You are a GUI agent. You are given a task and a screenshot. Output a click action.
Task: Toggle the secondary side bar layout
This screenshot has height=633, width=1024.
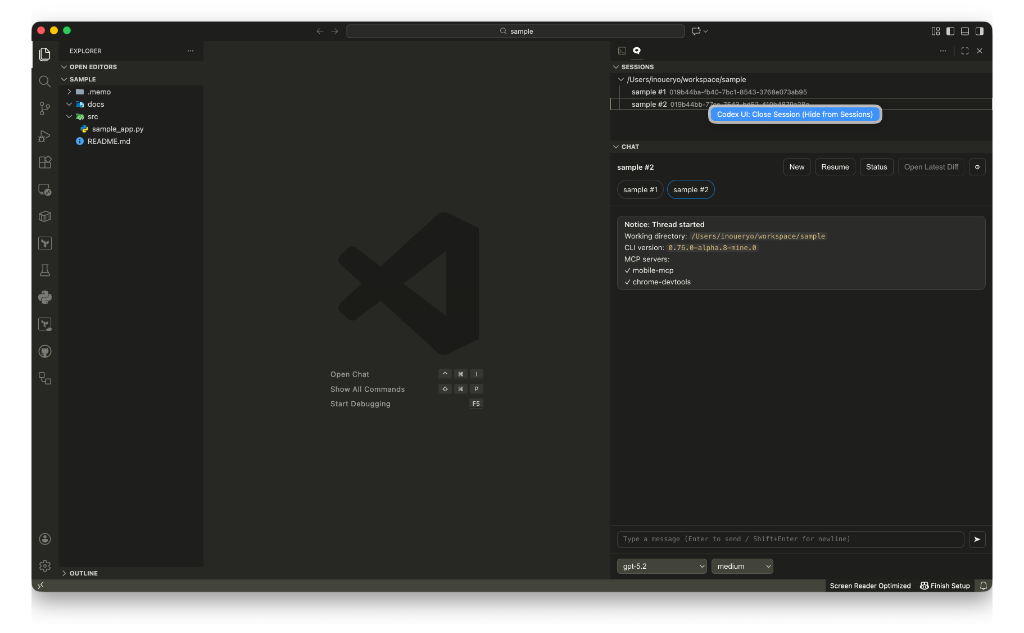[978, 31]
